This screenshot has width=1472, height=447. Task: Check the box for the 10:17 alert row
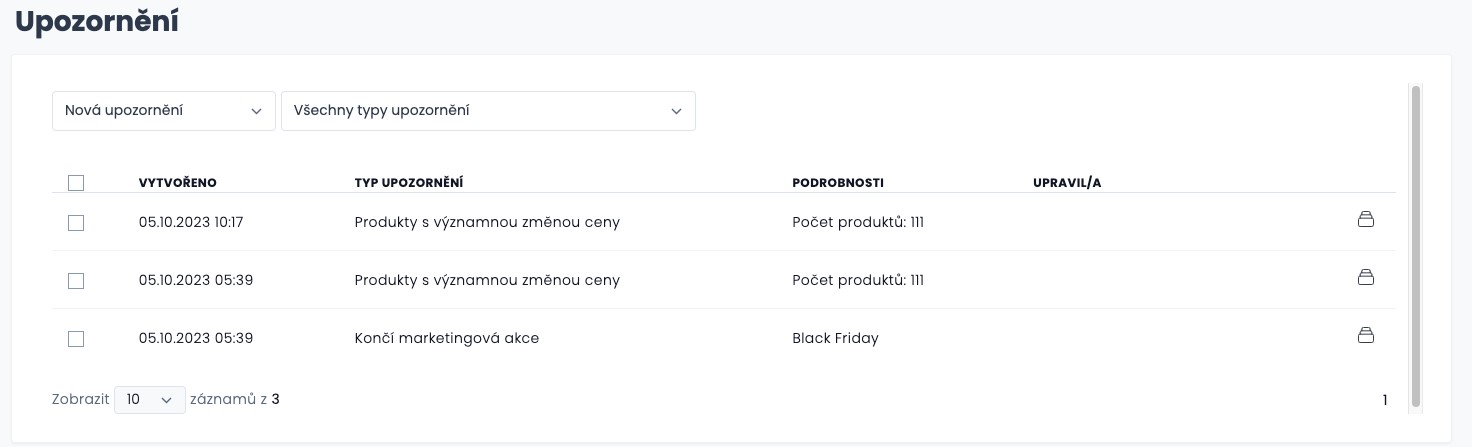[76, 223]
